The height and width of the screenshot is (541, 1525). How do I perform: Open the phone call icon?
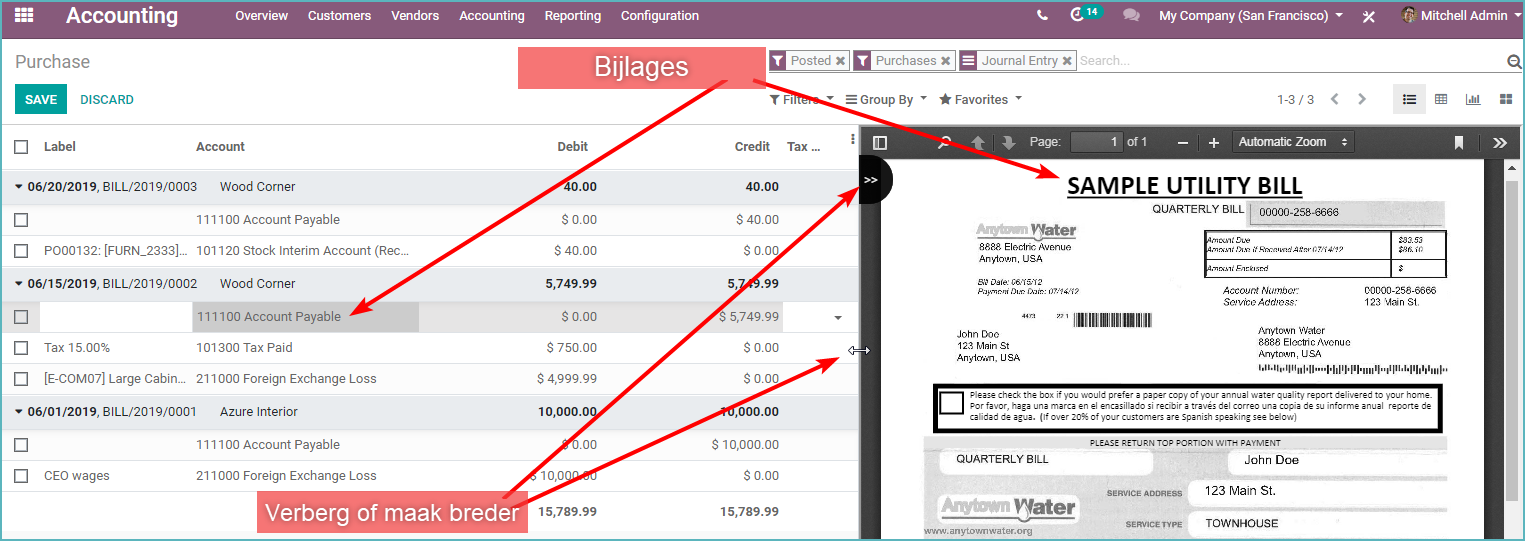click(1043, 16)
